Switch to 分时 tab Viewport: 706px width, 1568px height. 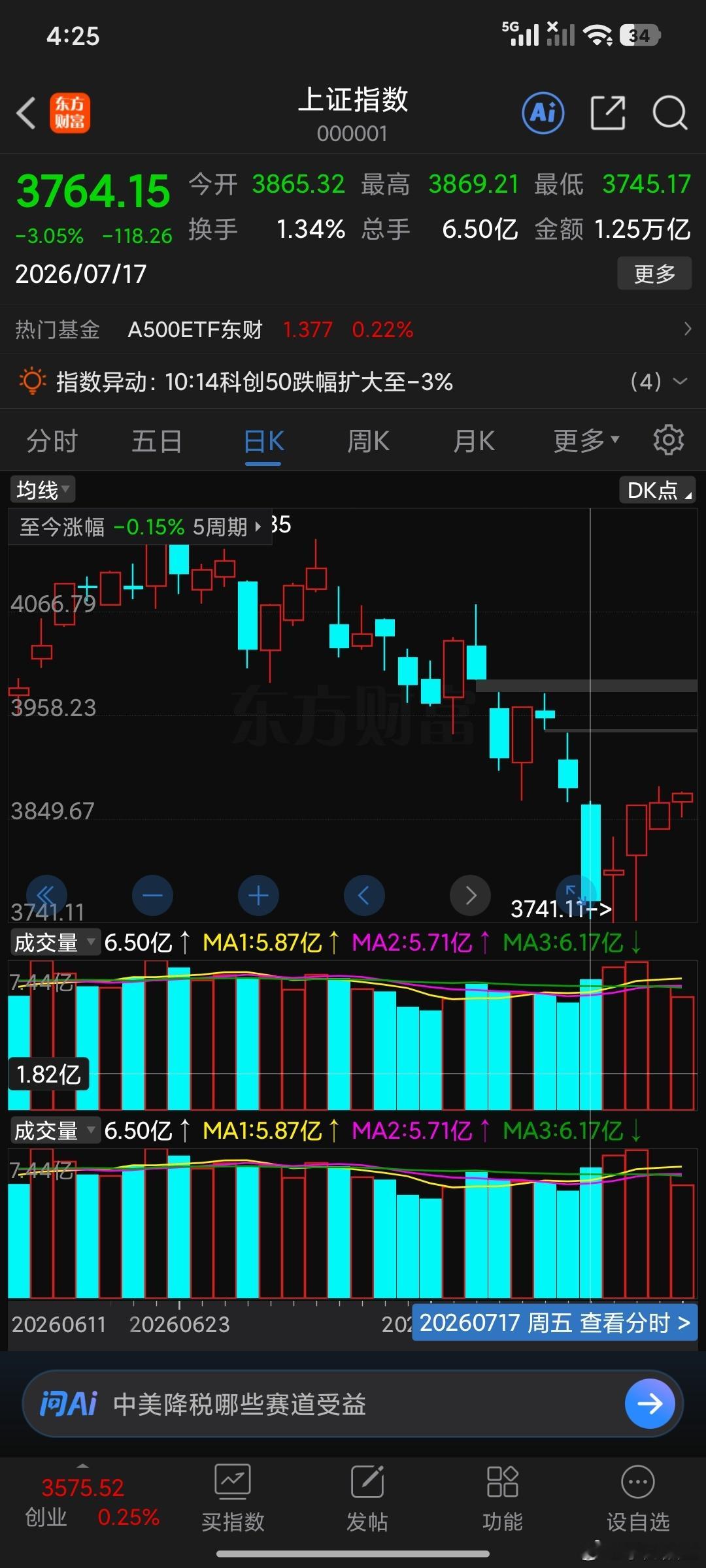(52, 441)
